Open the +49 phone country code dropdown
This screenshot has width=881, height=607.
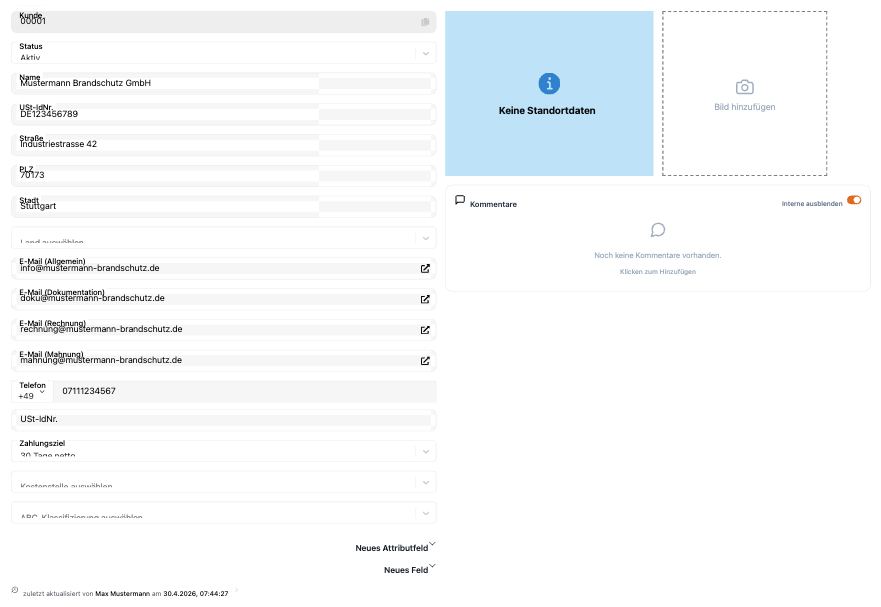click(x=32, y=392)
